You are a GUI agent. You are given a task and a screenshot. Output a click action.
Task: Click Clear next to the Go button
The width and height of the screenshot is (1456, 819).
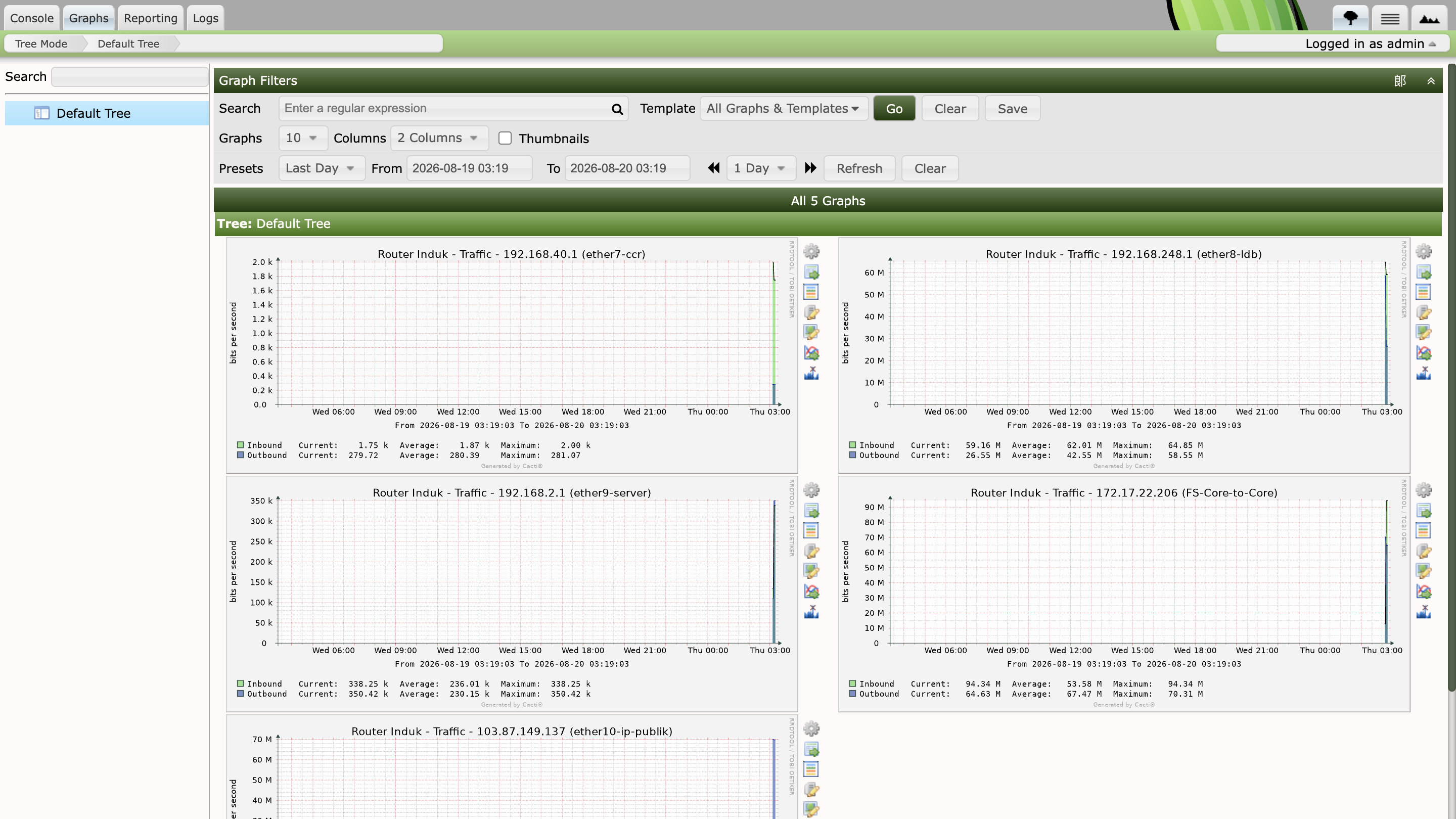point(949,109)
